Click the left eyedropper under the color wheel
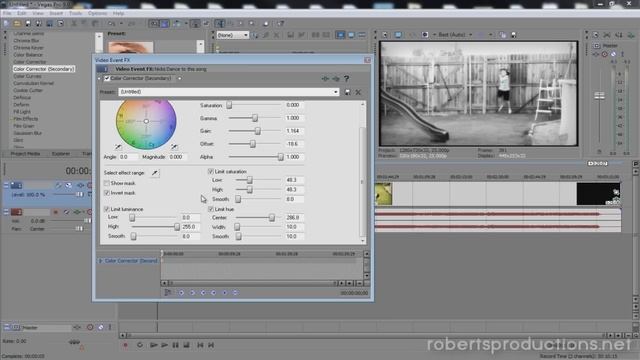 pos(118,147)
